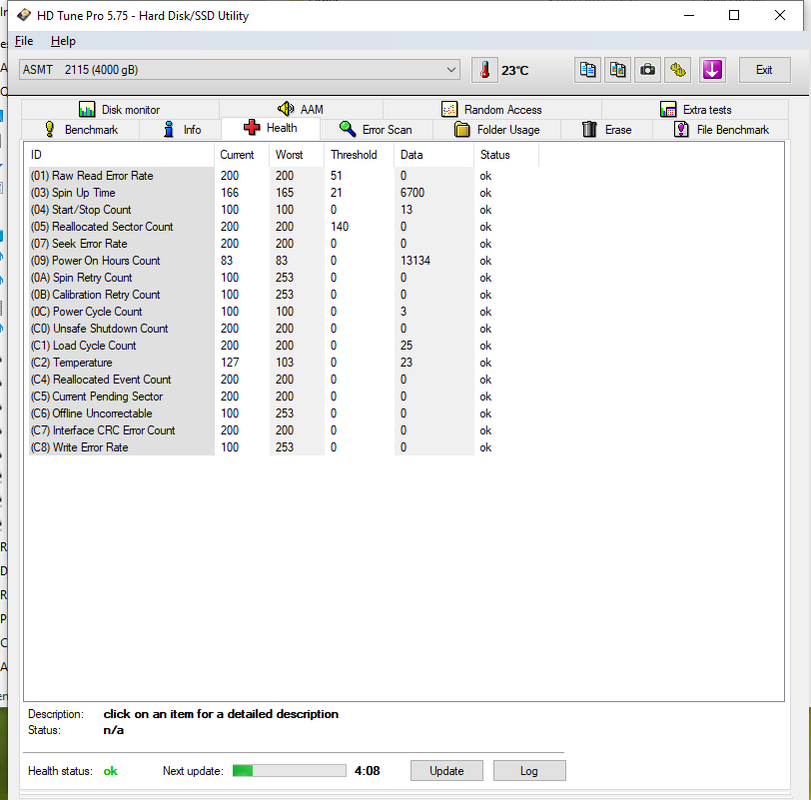Click the Worst column header
811x800 pixels.
click(x=297, y=155)
